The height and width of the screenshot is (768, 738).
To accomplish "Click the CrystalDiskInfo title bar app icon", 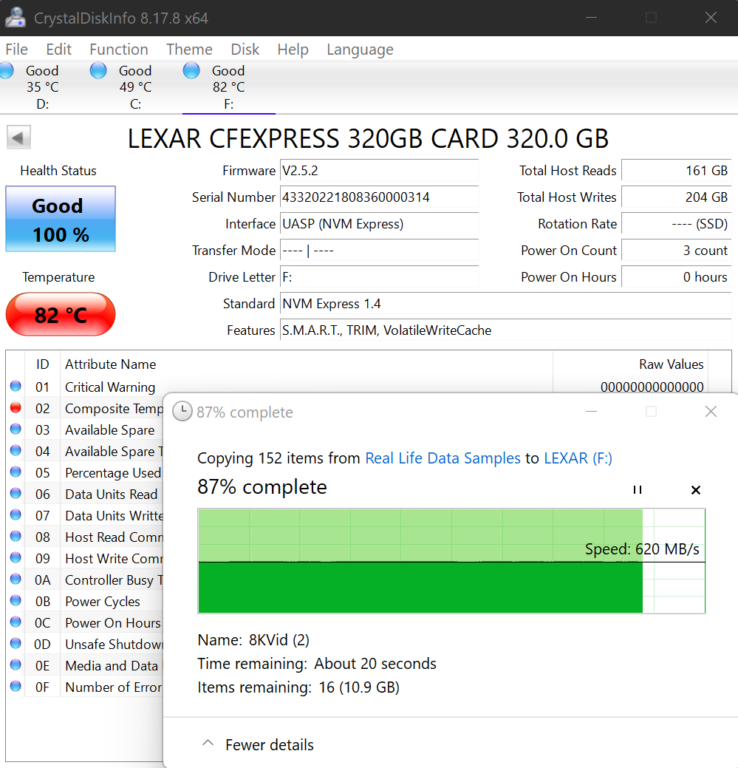I will (x=16, y=18).
